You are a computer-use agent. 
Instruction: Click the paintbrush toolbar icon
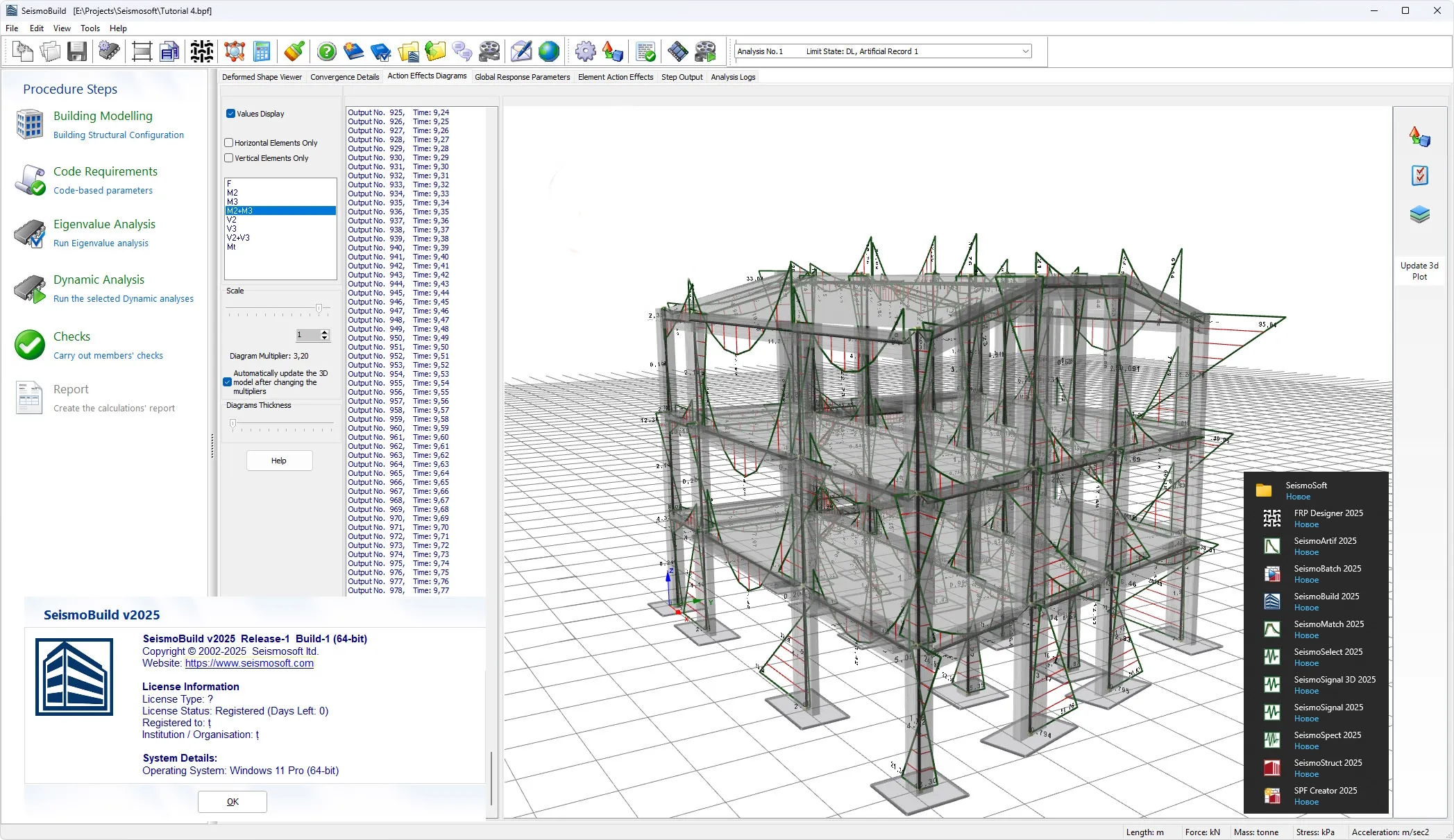click(x=294, y=51)
